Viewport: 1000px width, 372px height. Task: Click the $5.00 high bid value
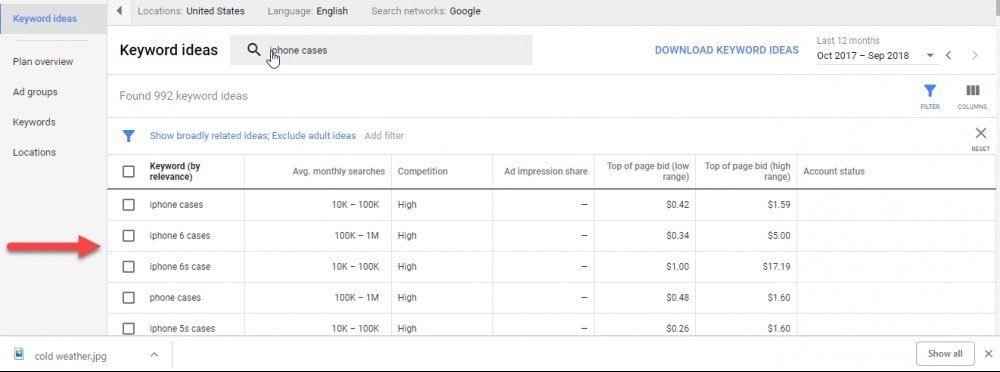779,235
